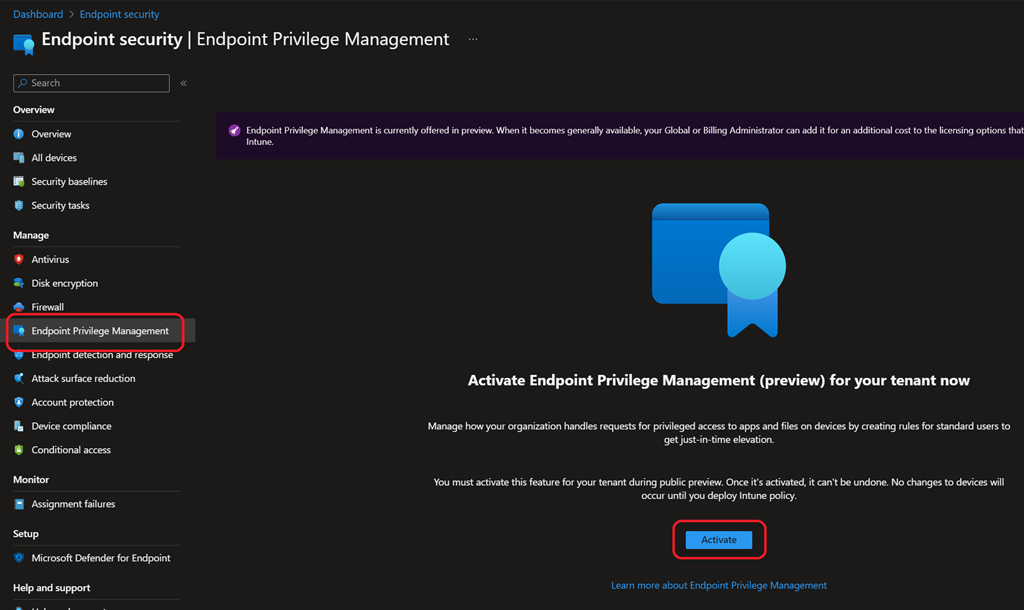Open the more options ellipsis menu
The image size is (1024, 610).
473,39
